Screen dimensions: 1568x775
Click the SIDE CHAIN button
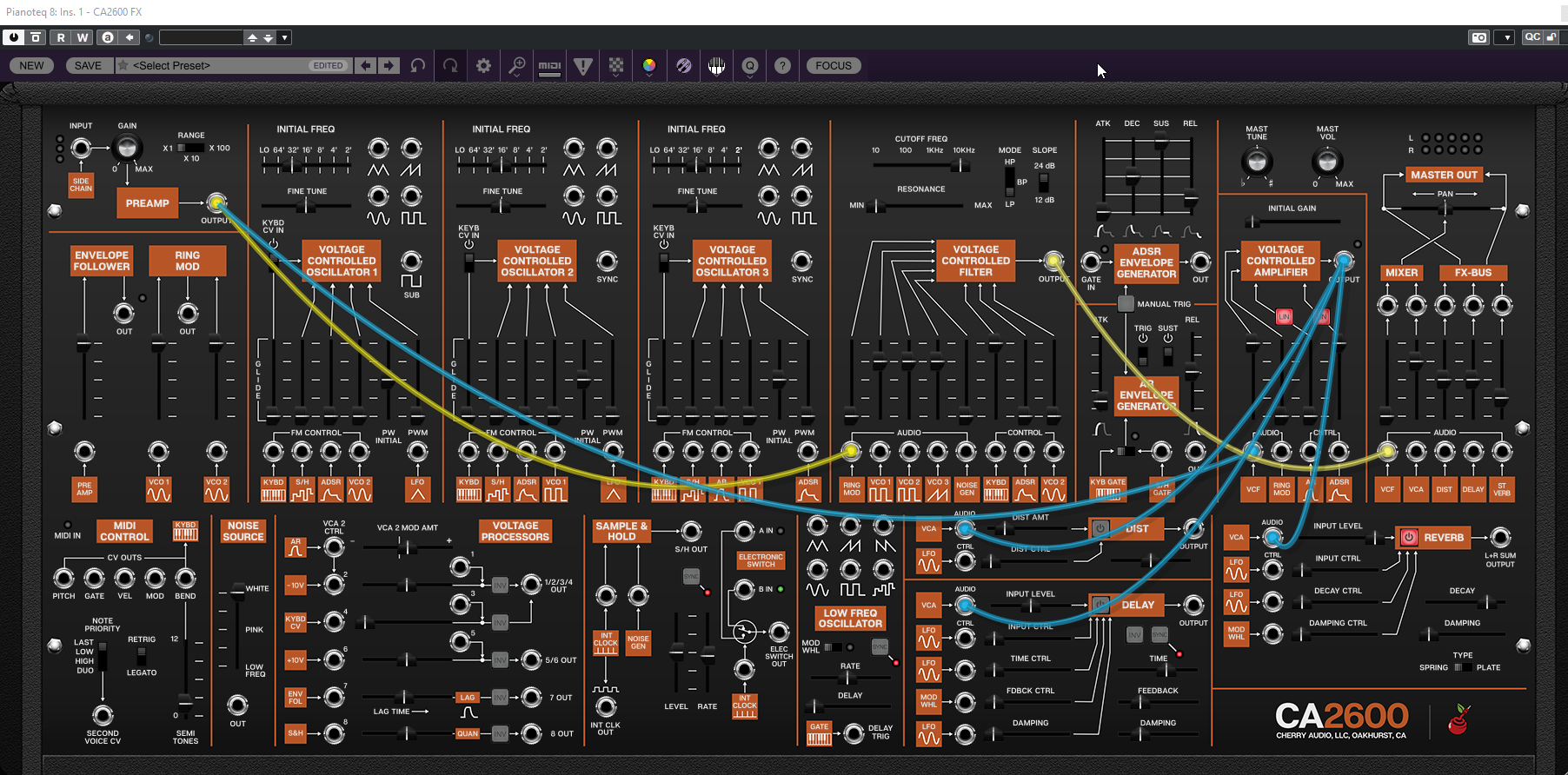[x=81, y=185]
